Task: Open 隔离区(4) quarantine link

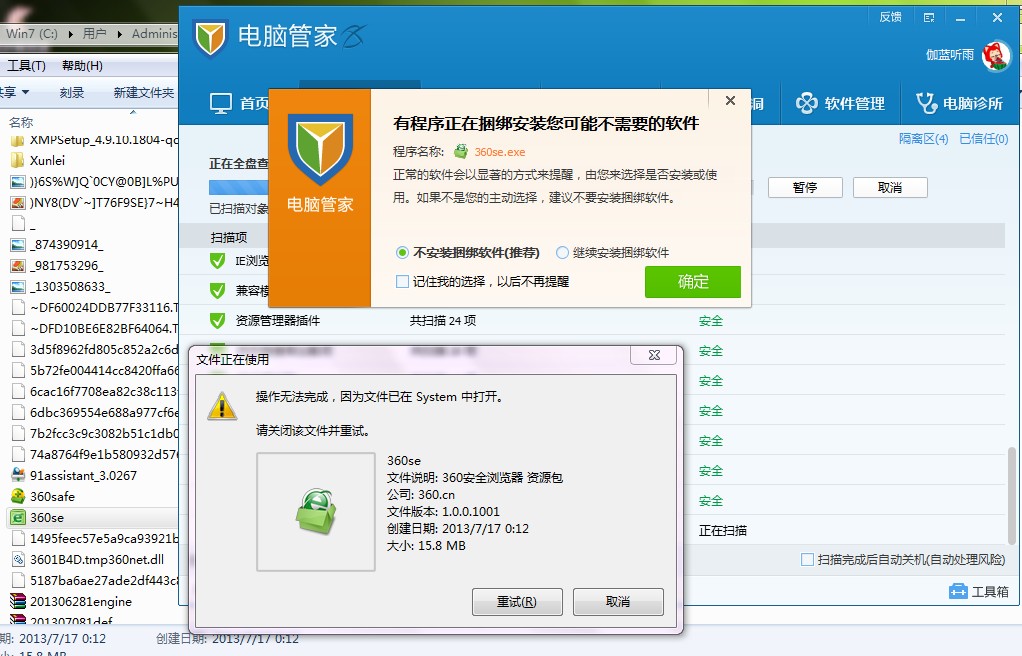Action: point(924,138)
